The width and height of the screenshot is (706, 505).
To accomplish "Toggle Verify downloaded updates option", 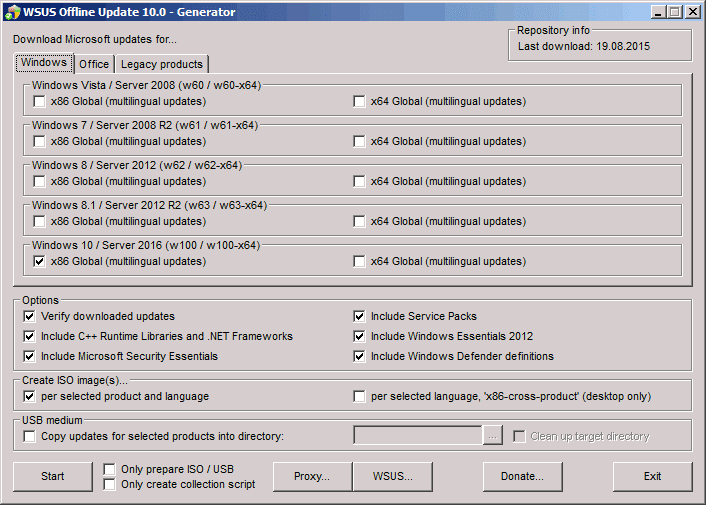I will coord(29,316).
